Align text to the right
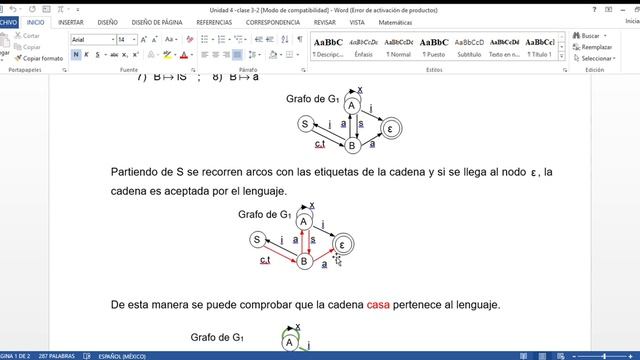640x360 pixels. click(226, 55)
